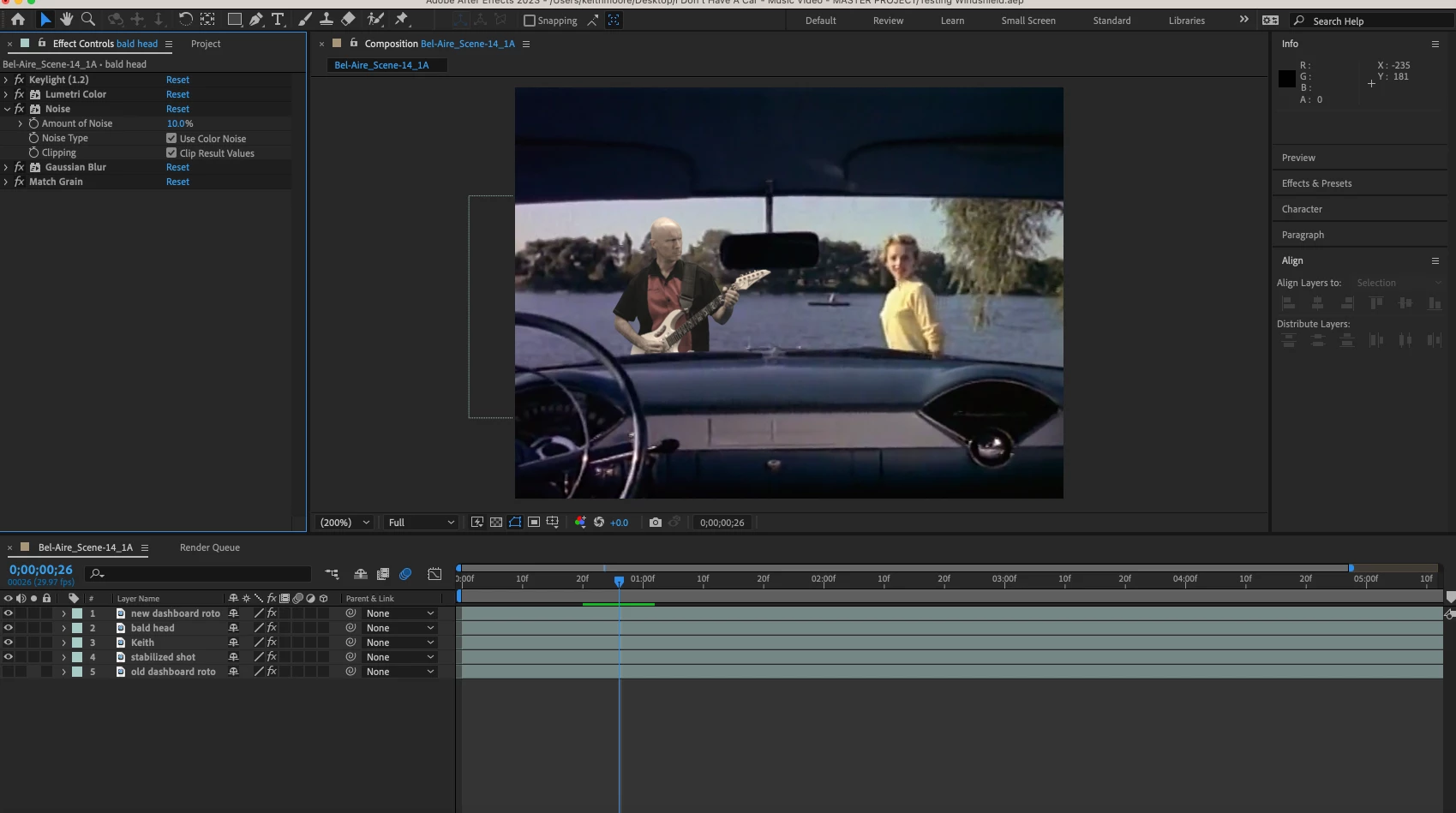Hide the Keith layer

tap(9, 643)
